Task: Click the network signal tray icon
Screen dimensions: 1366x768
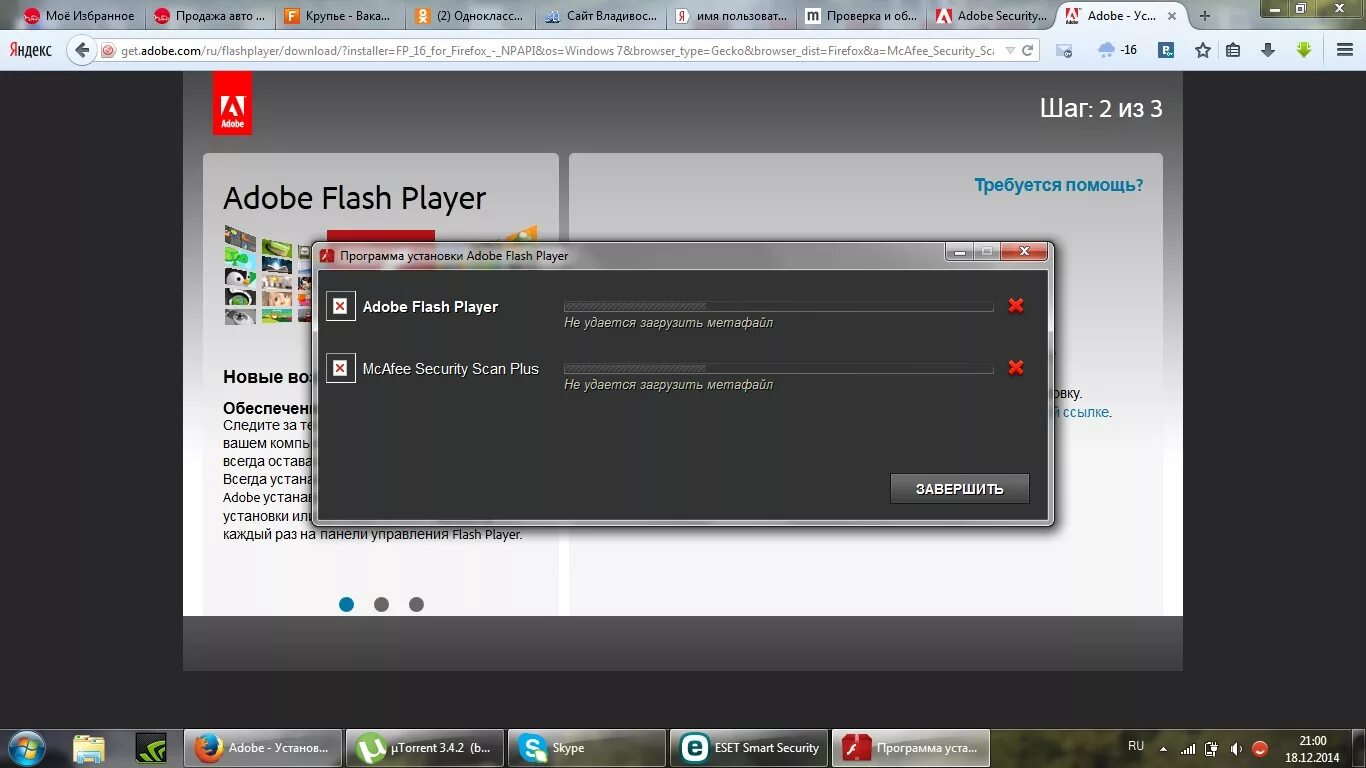Action: [x=1187, y=748]
